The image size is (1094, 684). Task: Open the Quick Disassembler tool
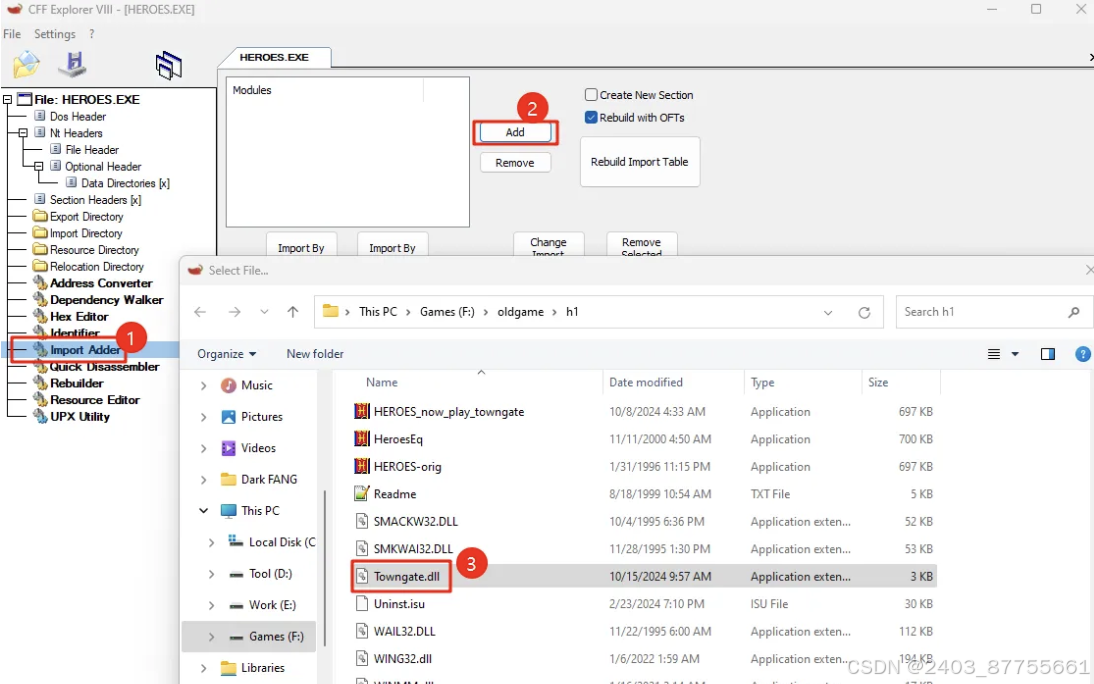tap(104, 366)
